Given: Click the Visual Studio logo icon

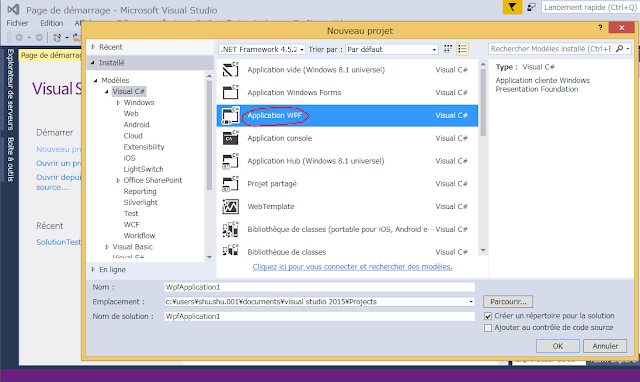Looking at the screenshot, I should [13, 9].
